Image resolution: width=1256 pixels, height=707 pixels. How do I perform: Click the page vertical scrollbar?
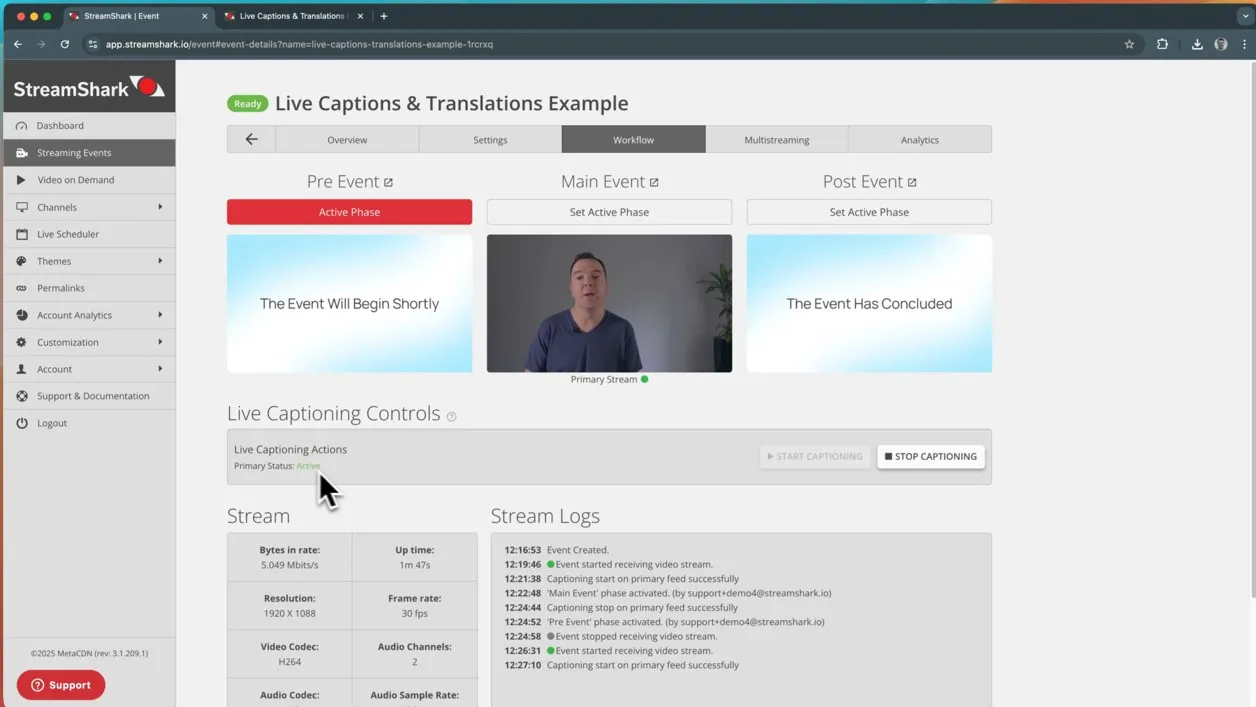click(x=1251, y=330)
